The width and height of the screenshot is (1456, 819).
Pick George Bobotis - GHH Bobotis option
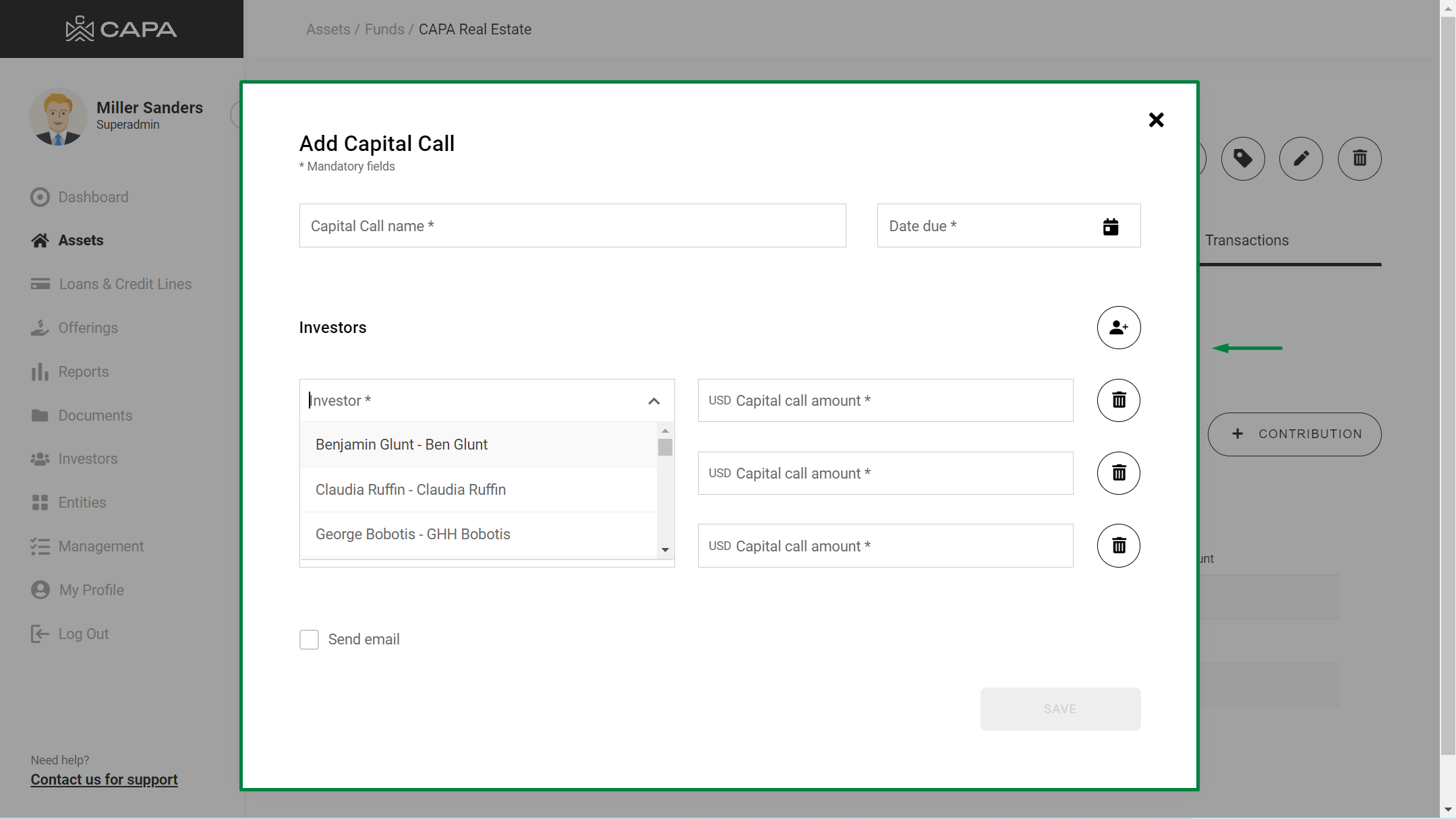point(412,535)
